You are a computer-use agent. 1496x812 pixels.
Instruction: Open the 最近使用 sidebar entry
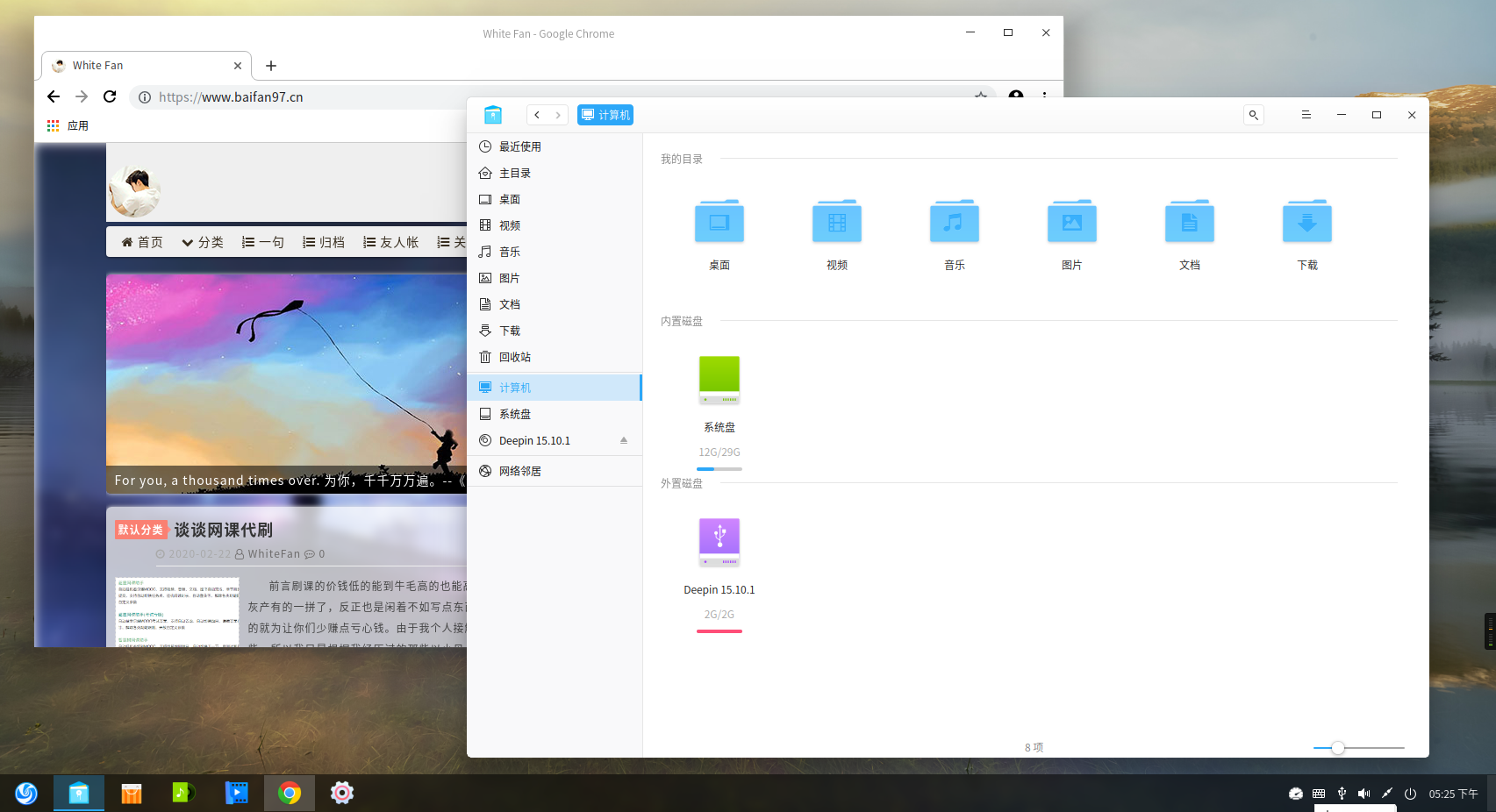(x=555, y=146)
